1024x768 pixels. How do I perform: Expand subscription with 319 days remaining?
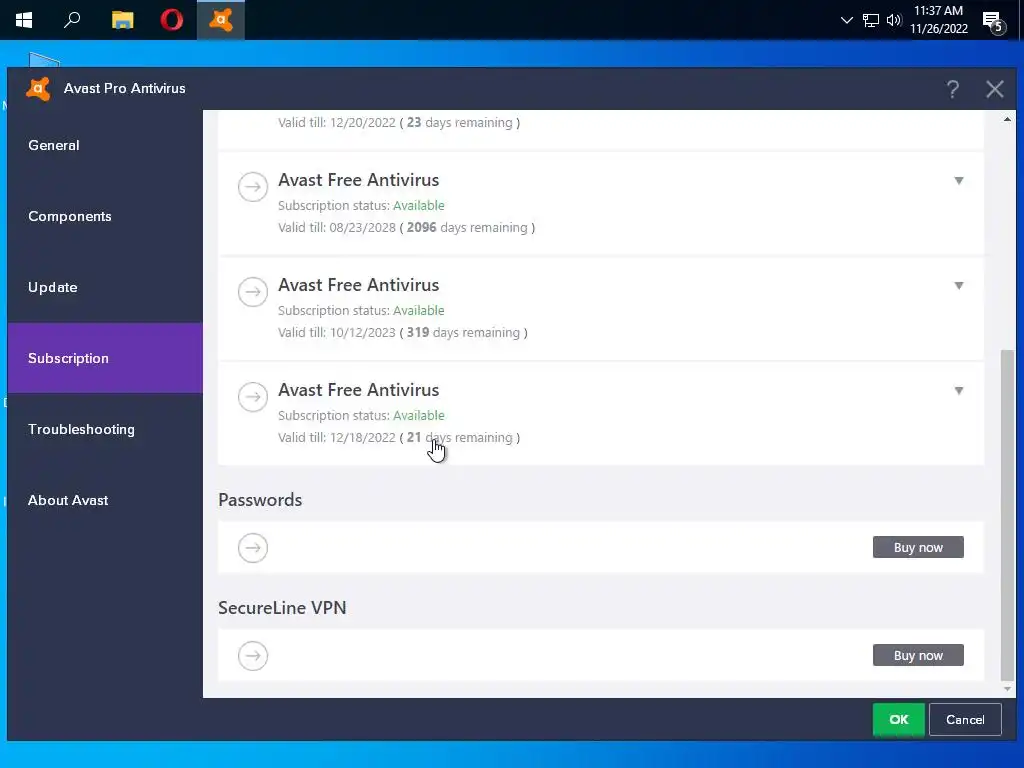click(x=959, y=286)
